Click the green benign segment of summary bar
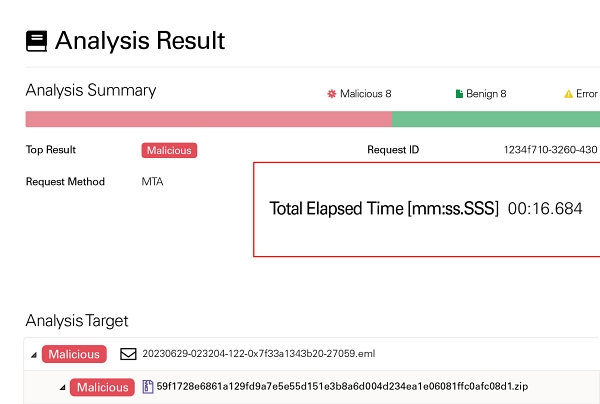Image resolution: width=600 pixels, height=404 pixels. coord(496,119)
